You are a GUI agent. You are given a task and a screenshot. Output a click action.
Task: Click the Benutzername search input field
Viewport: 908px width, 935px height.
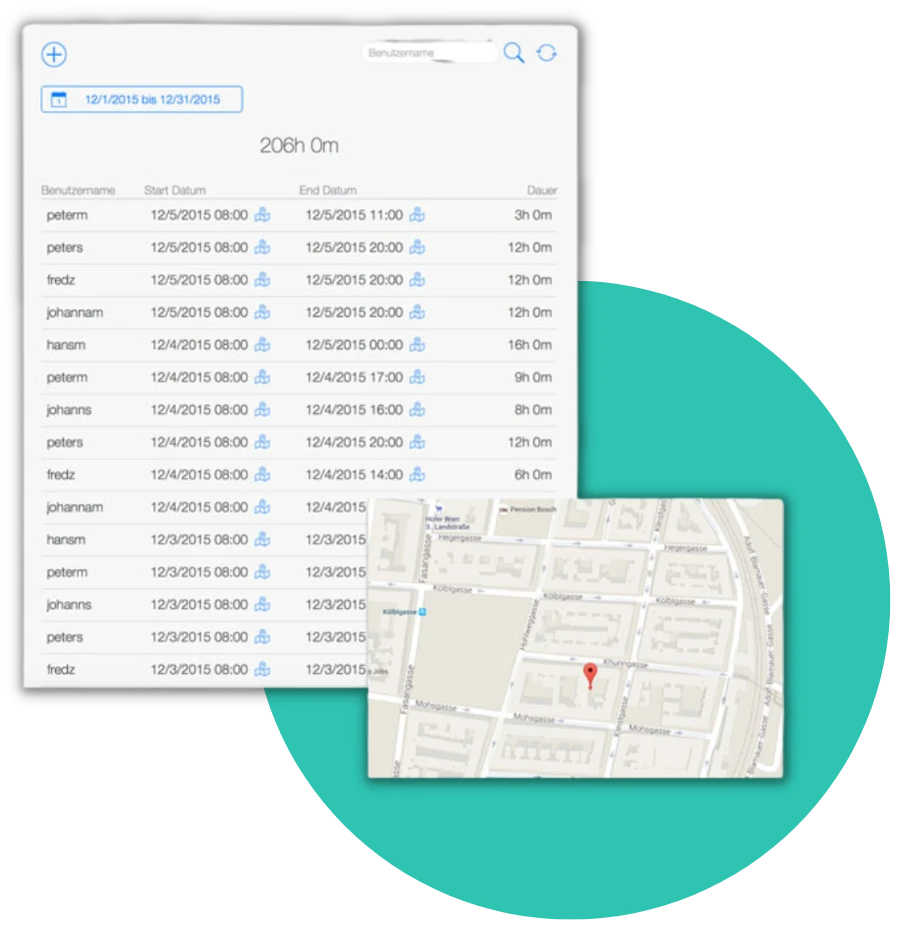point(430,53)
